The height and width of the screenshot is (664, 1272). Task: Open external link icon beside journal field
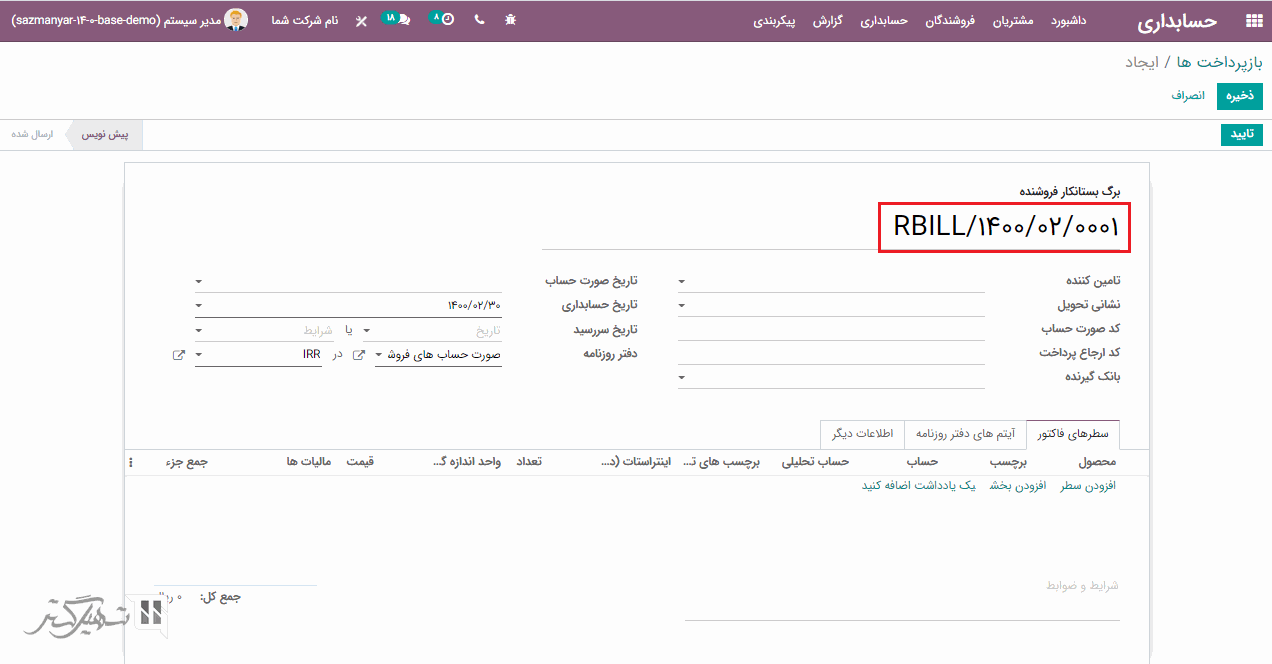point(359,355)
